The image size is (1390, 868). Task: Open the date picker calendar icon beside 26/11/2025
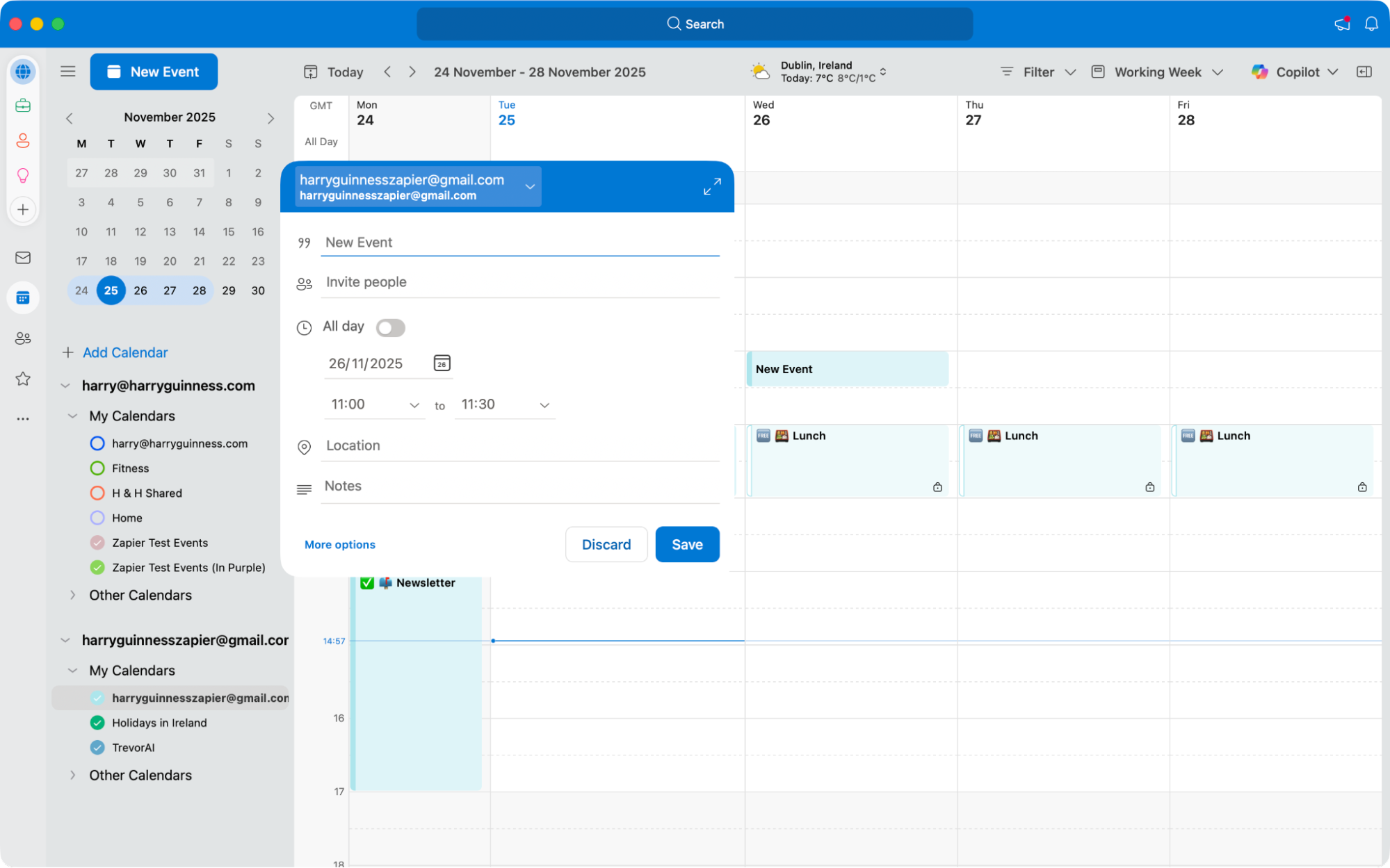[x=442, y=363]
